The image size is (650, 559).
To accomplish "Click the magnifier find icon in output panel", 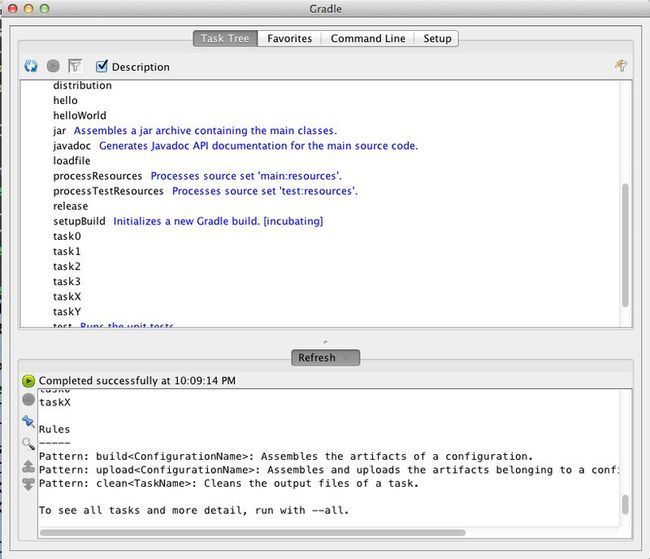I will pos(28,444).
